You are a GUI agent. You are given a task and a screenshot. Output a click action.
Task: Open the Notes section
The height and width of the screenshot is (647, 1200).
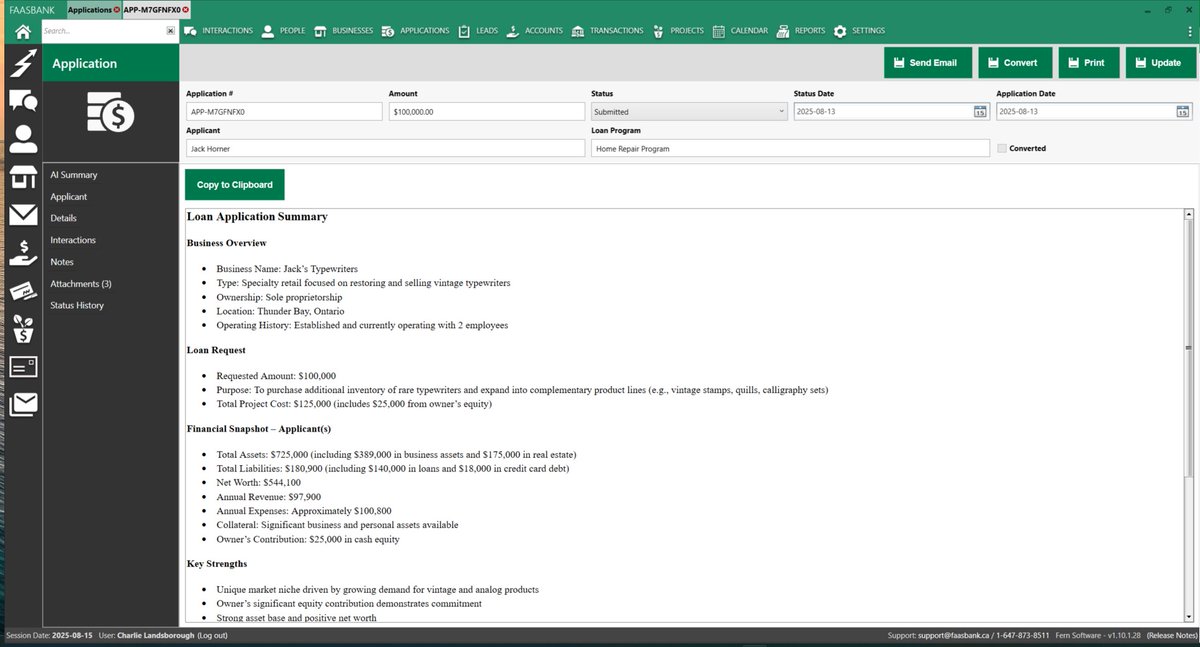click(x=62, y=262)
